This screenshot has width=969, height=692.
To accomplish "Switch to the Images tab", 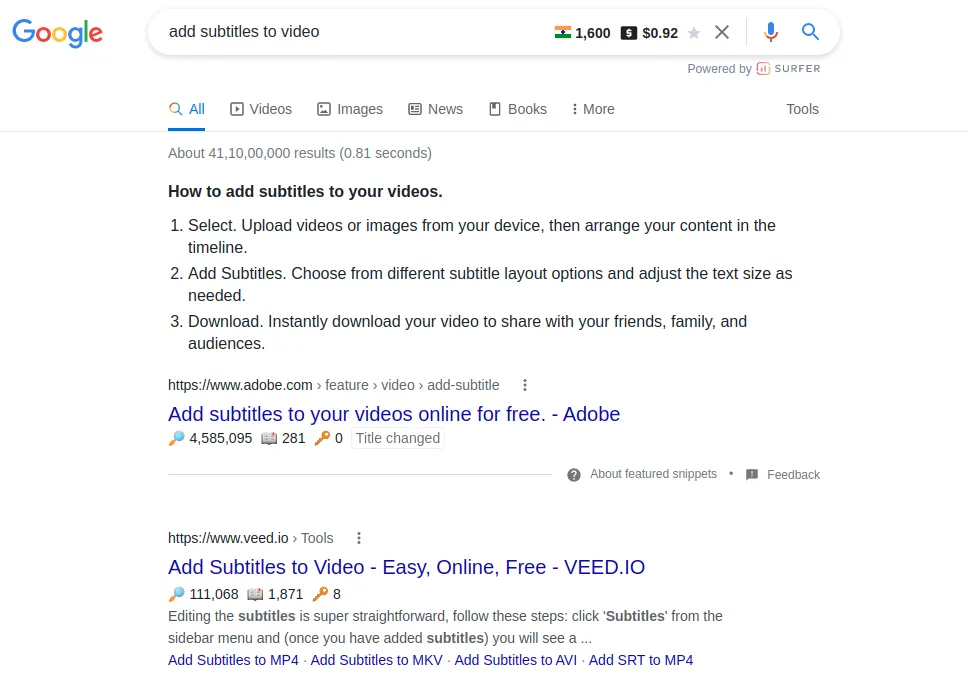I will (350, 109).
